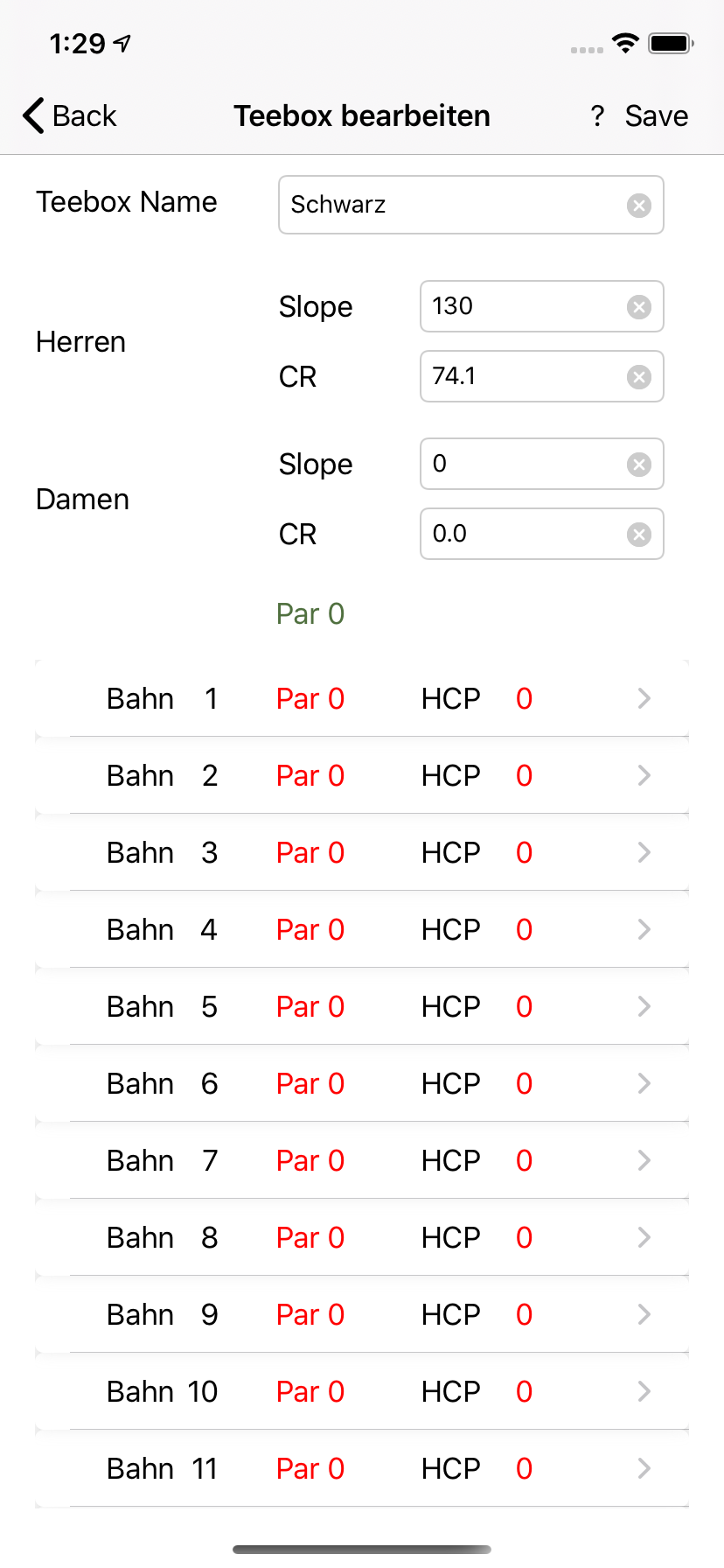Open Bahn 1 details chevron
The width and height of the screenshot is (724, 1568).
coord(644,698)
